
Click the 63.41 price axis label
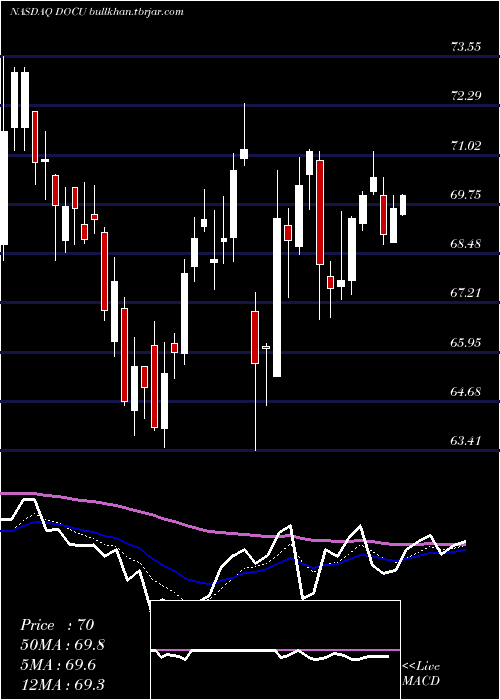coord(466,441)
